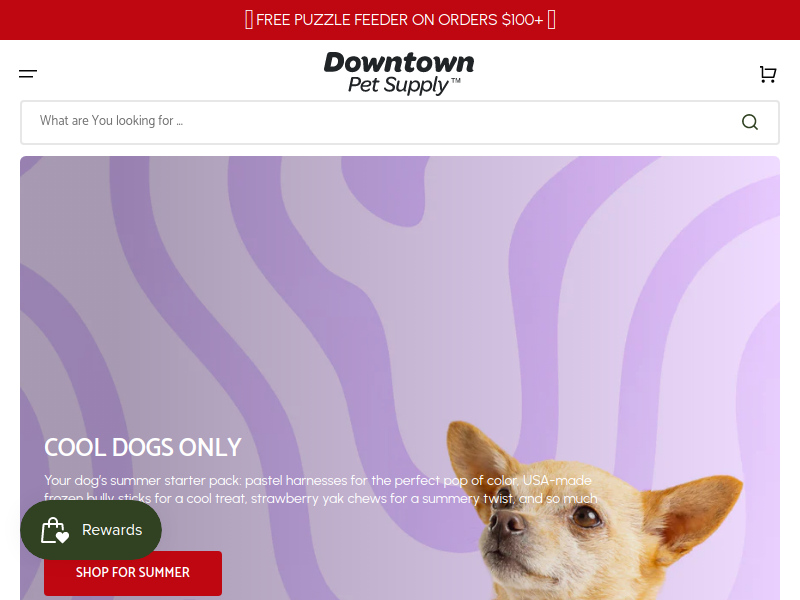Viewport: 800px width, 600px height.
Task: Click the magnifying glass search icon
Action: pyautogui.click(x=749, y=122)
